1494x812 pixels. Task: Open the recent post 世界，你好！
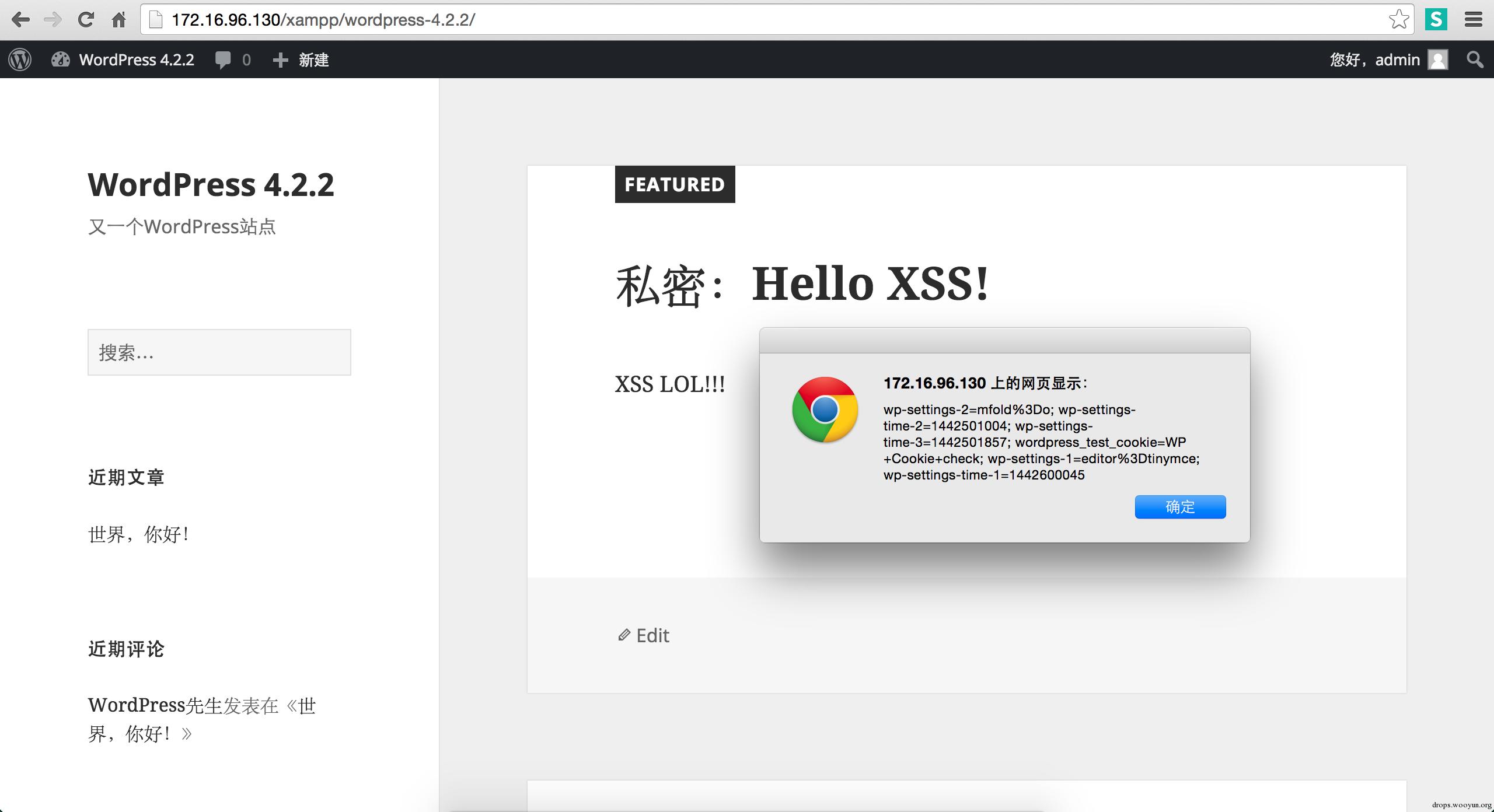(x=139, y=534)
